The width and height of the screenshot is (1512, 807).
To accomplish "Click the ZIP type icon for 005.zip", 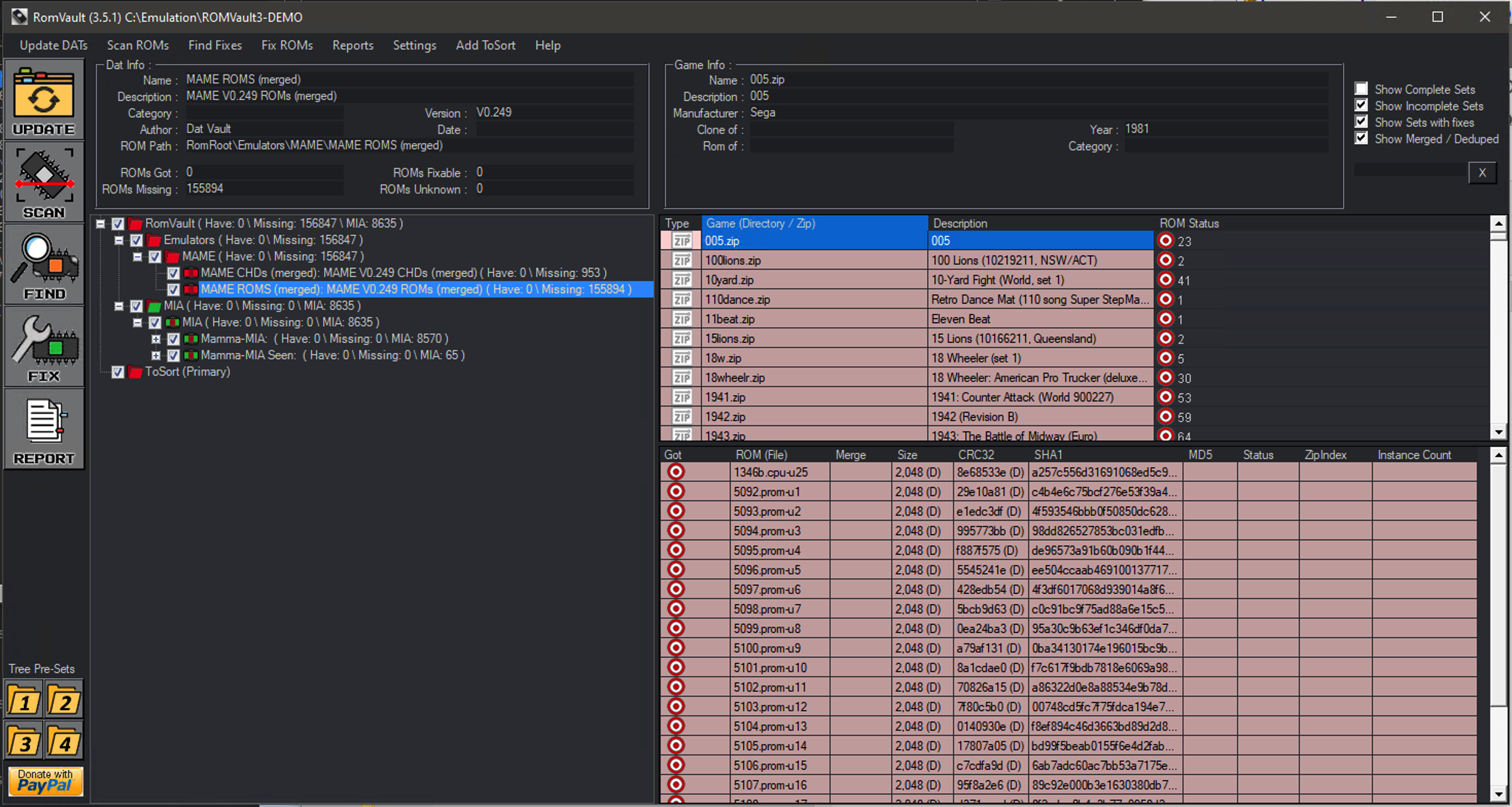I will pos(682,241).
